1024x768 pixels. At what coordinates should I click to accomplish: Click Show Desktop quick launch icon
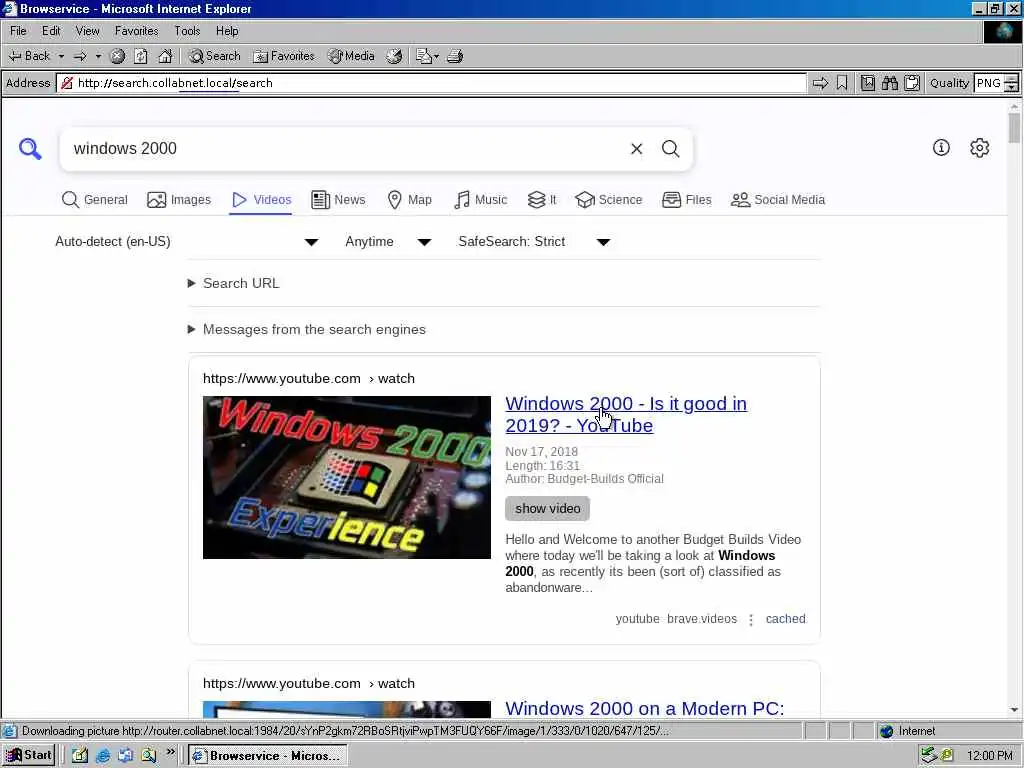80,756
